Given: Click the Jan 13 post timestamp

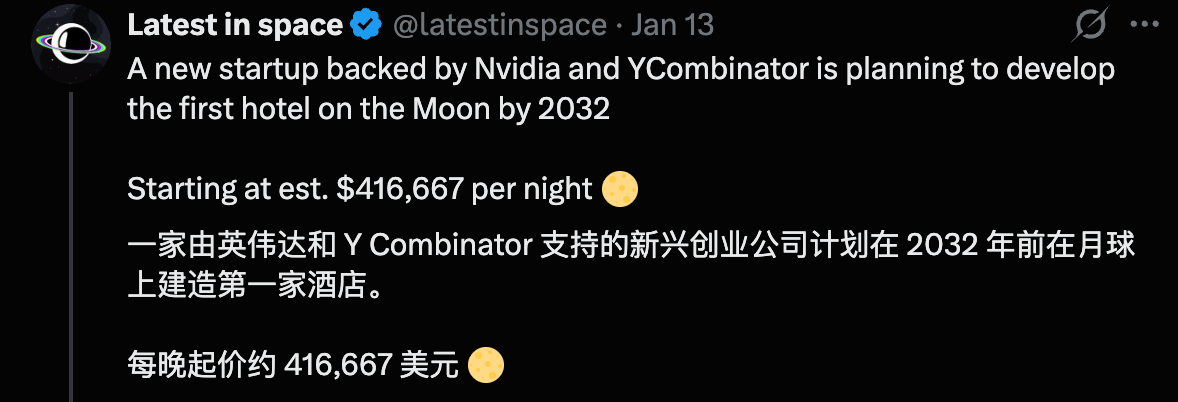Looking at the screenshot, I should tap(680, 27).
